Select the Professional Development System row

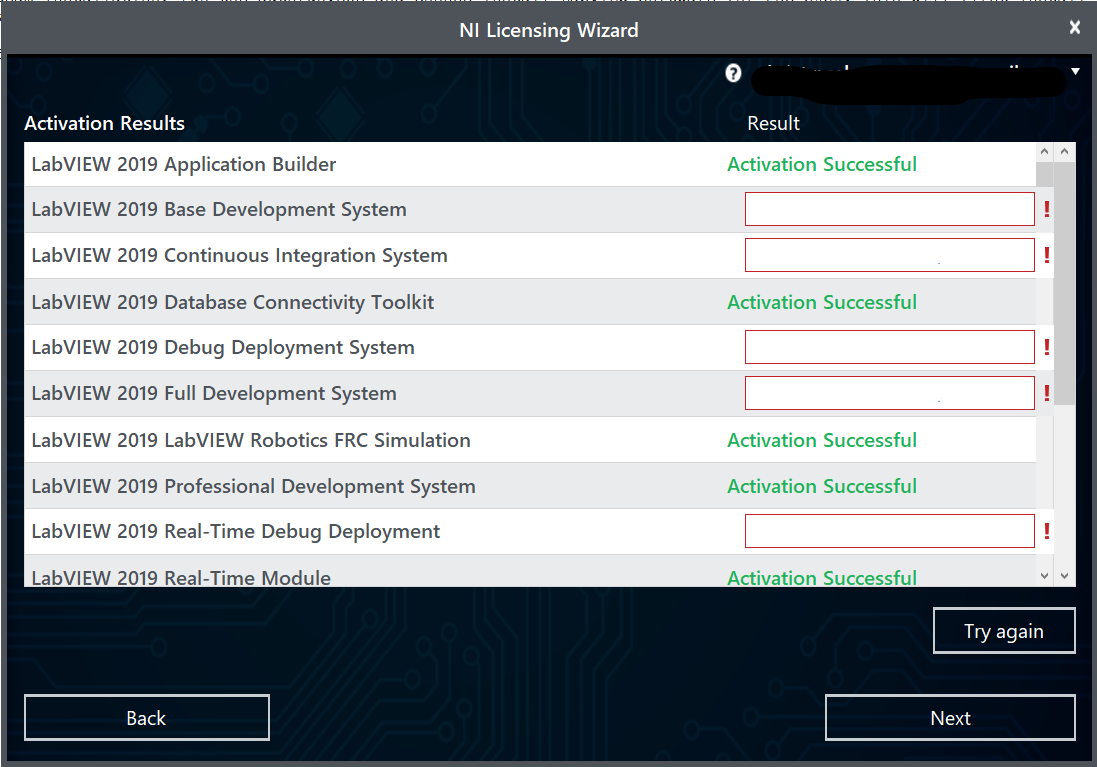coord(253,486)
